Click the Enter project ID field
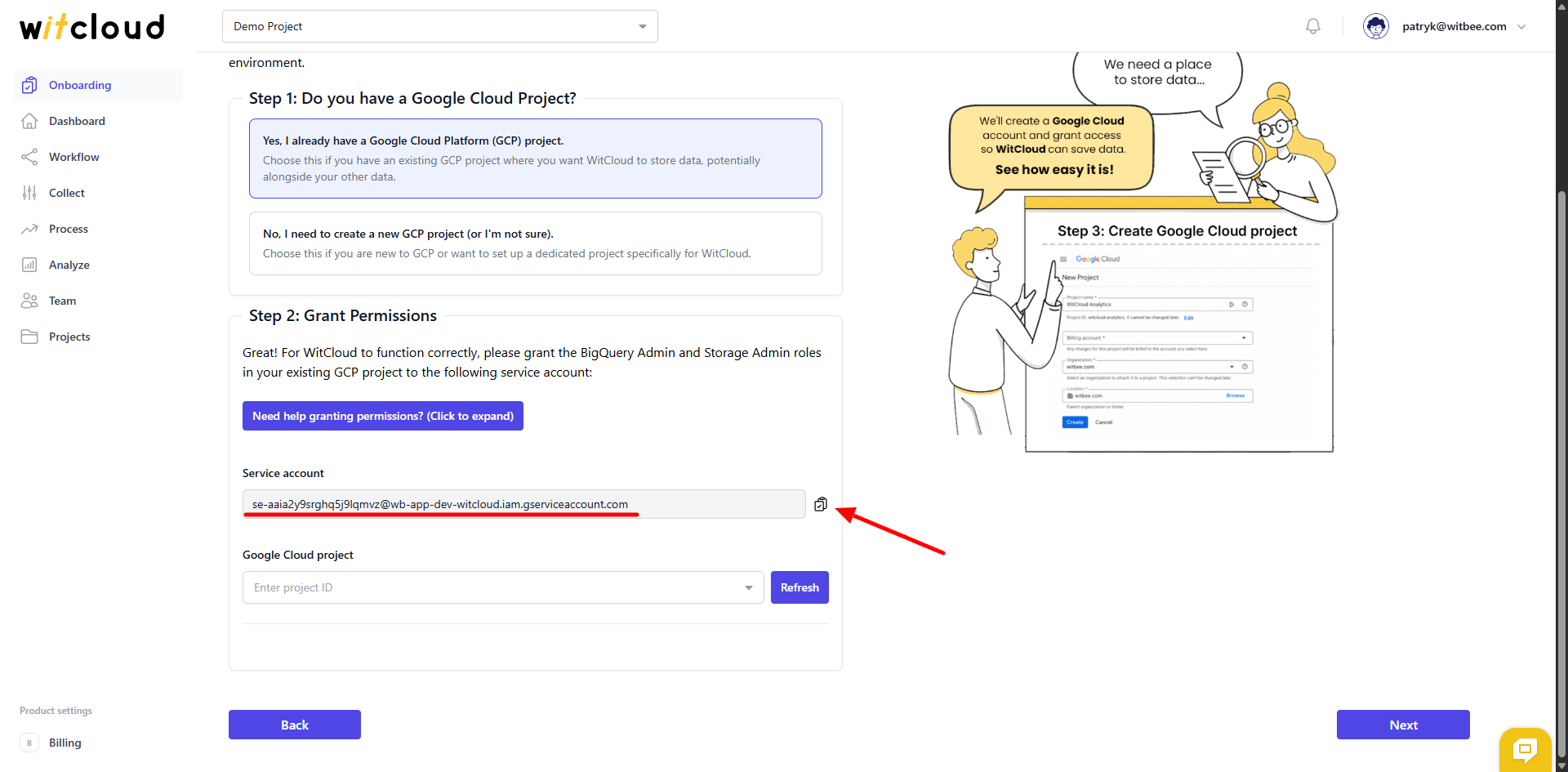The image size is (1568, 772). (x=503, y=587)
